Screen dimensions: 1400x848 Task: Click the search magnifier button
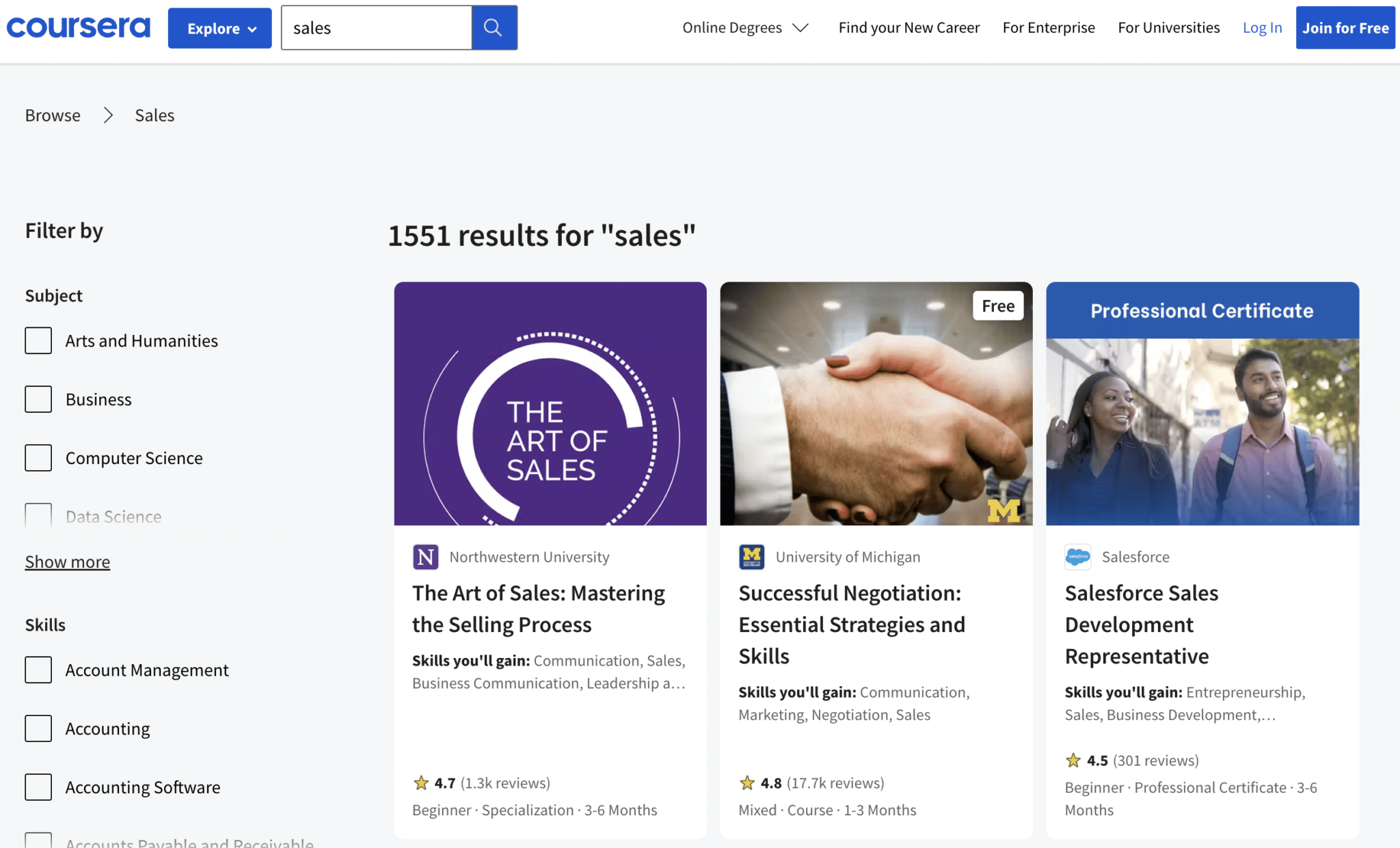pyautogui.click(x=494, y=27)
